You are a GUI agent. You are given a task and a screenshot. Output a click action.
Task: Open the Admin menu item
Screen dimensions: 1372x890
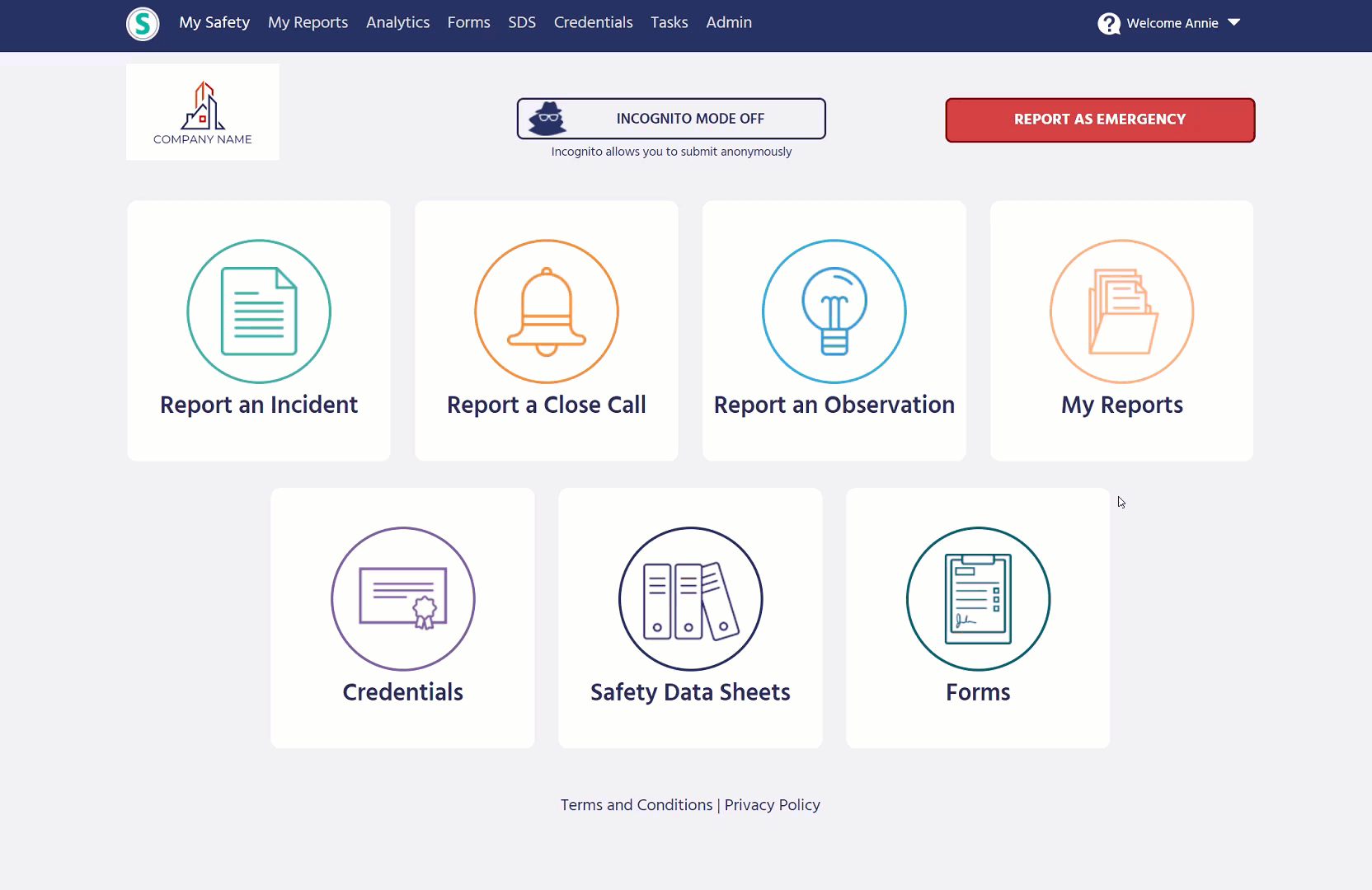tap(729, 23)
